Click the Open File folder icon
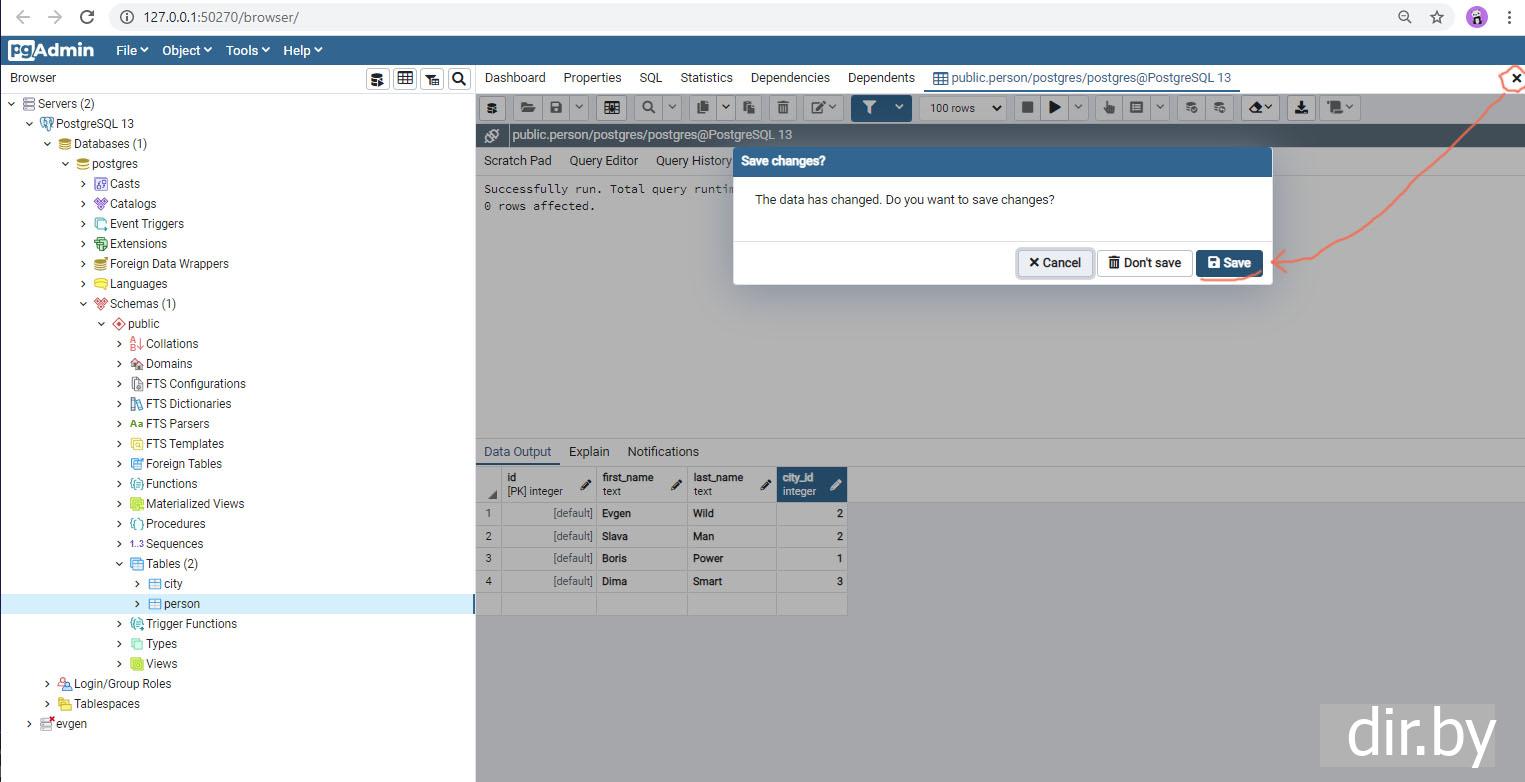 (527, 108)
